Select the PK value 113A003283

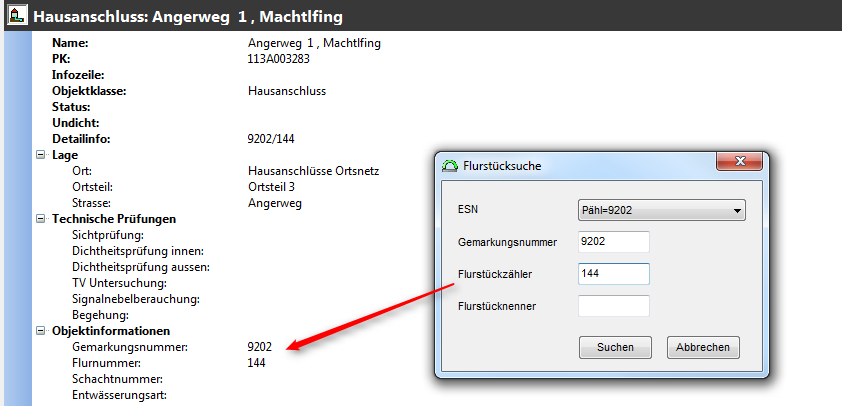tap(279, 59)
